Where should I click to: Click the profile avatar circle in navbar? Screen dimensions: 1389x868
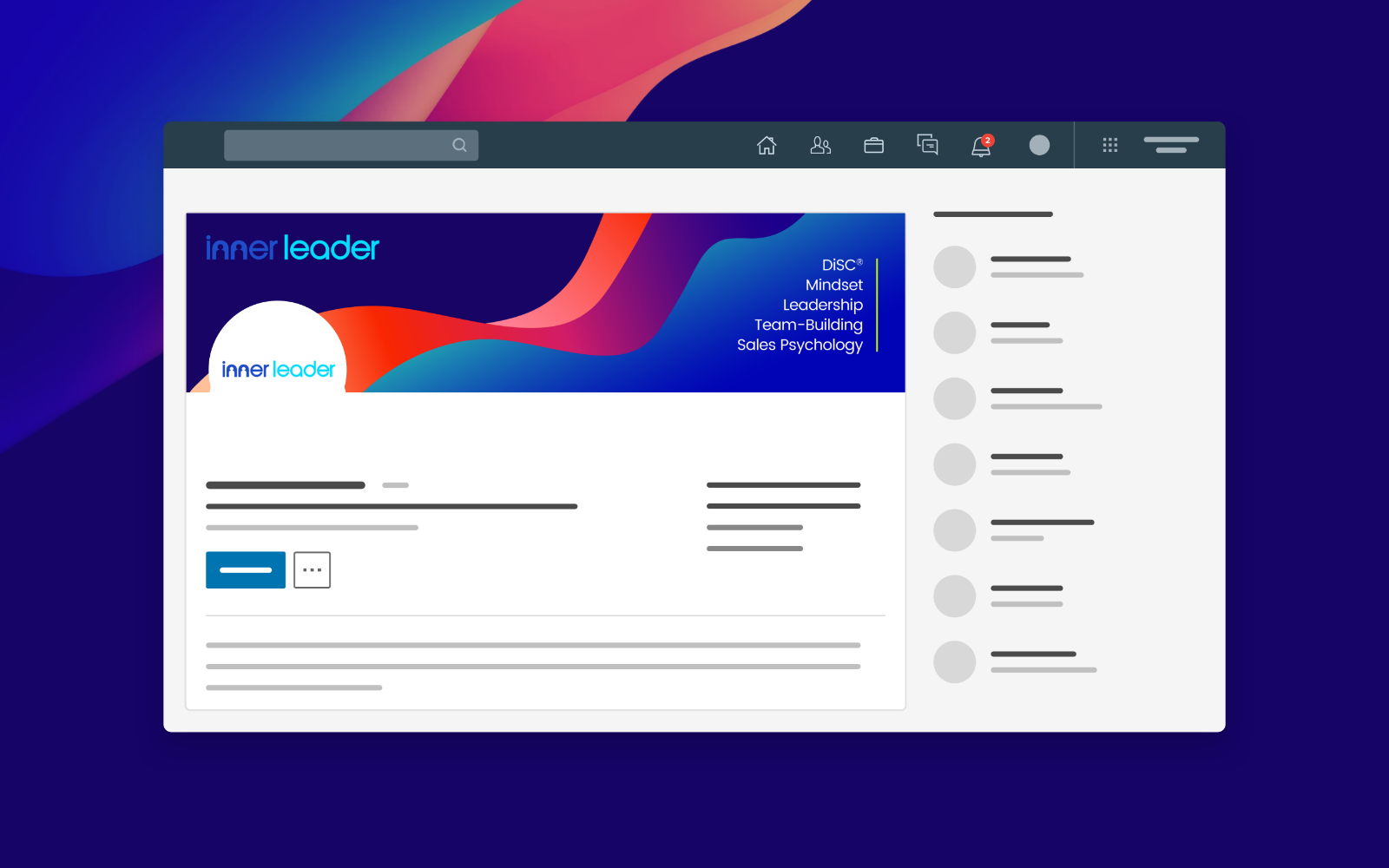pos(1039,145)
